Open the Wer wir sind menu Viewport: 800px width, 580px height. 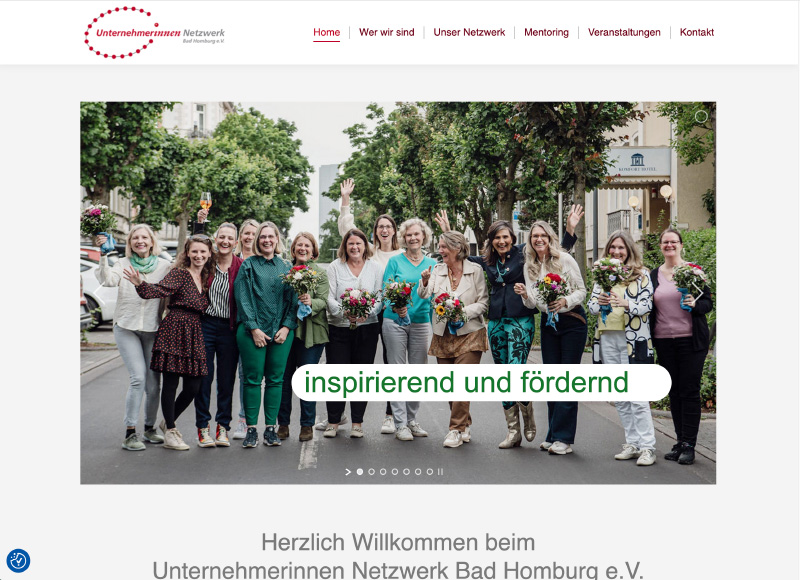(387, 32)
